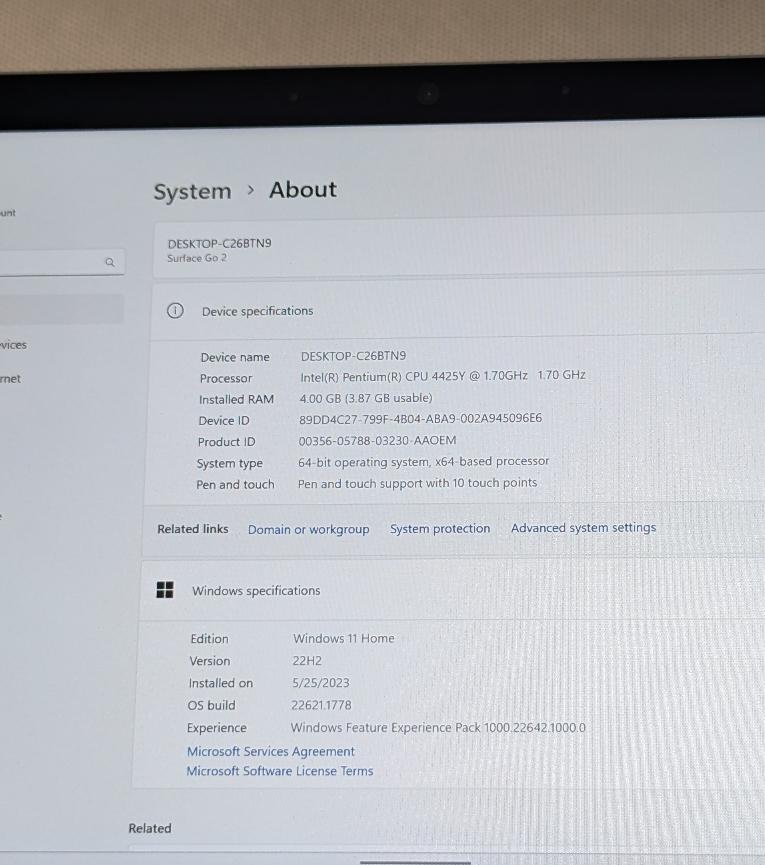The width and height of the screenshot is (765, 865).
Task: Click the magnifier icon in the settings search box
Action: click(x=110, y=262)
